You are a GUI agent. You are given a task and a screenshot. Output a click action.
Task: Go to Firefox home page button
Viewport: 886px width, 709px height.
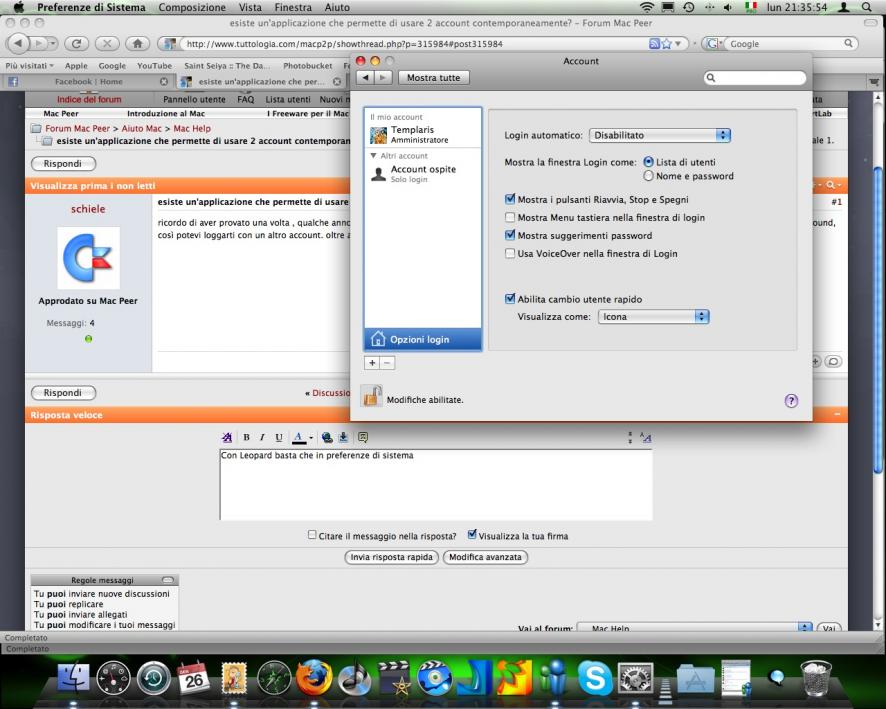137,44
